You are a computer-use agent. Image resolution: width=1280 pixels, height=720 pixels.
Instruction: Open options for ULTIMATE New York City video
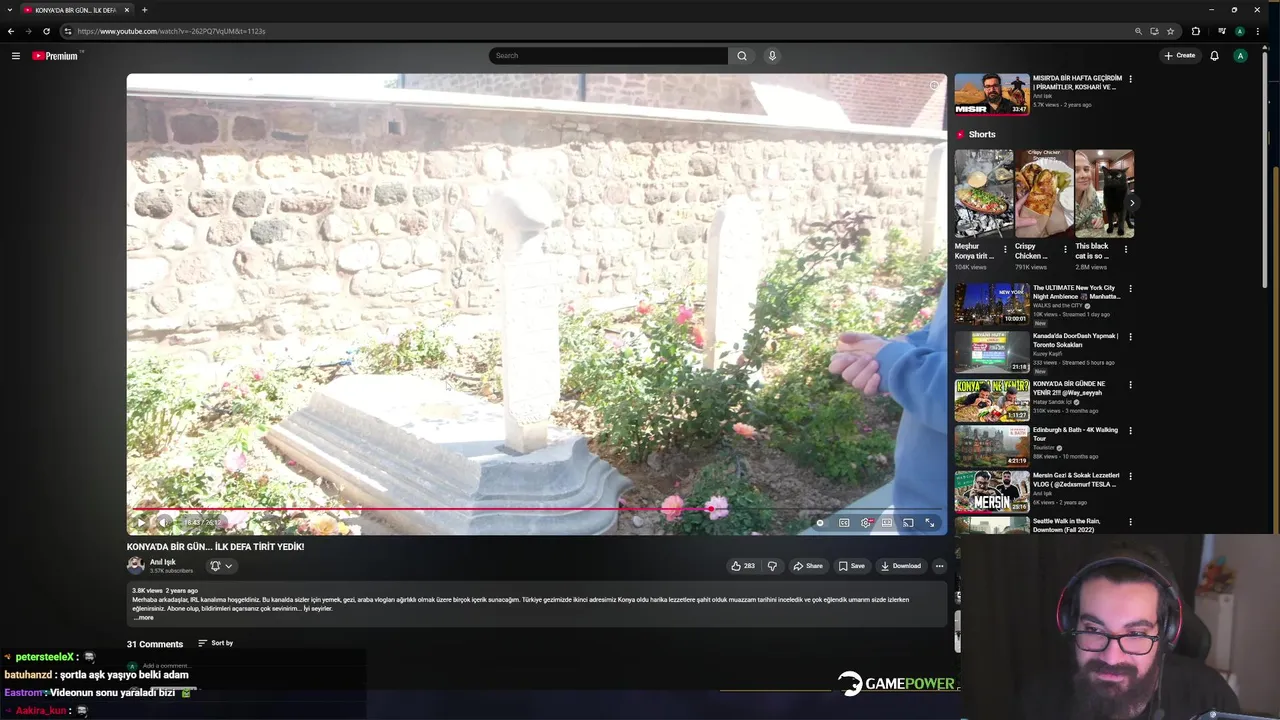pyautogui.click(x=1130, y=289)
